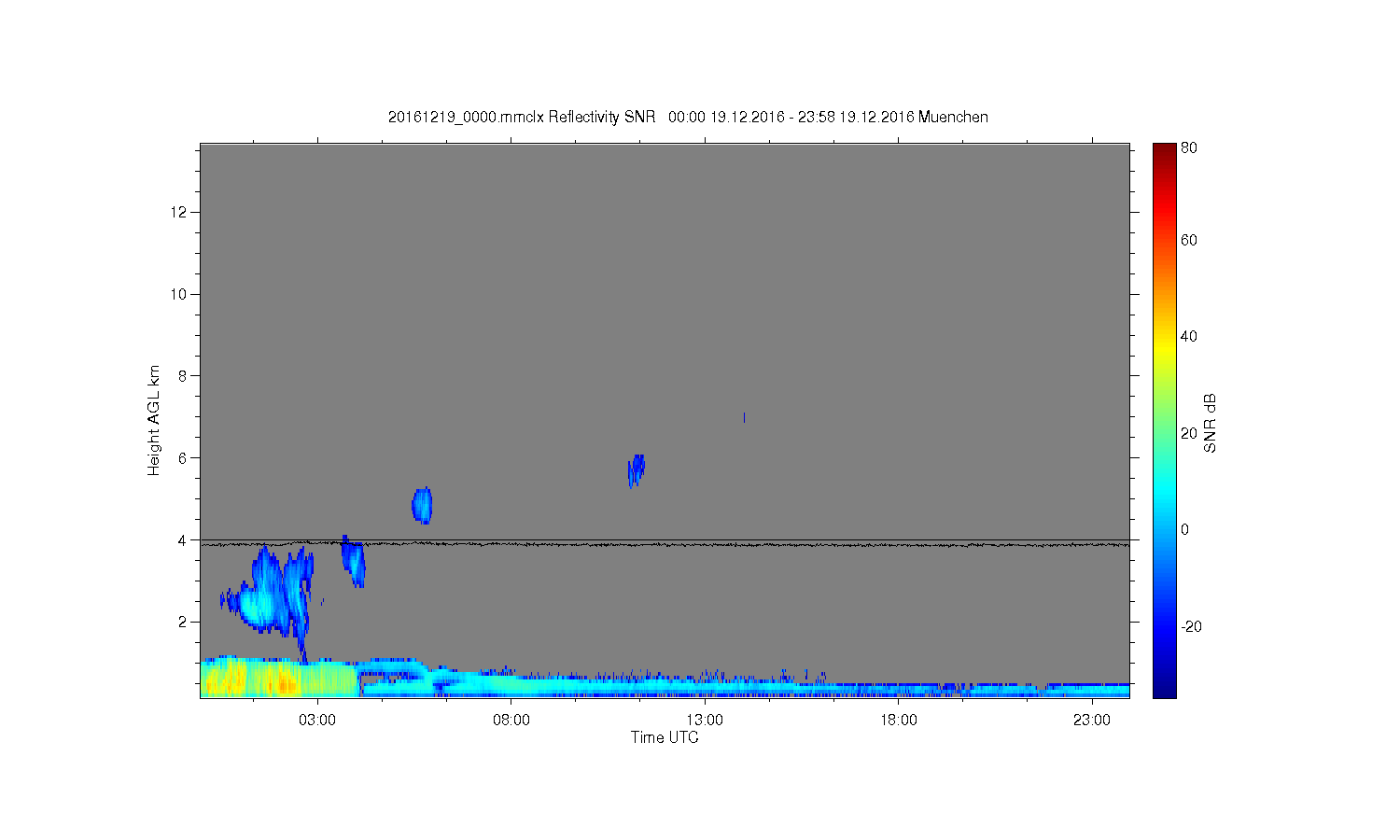Click the plot title text starting with 20161219_0000.mmclx
This screenshot has width=1400, height=840.
pos(688,117)
